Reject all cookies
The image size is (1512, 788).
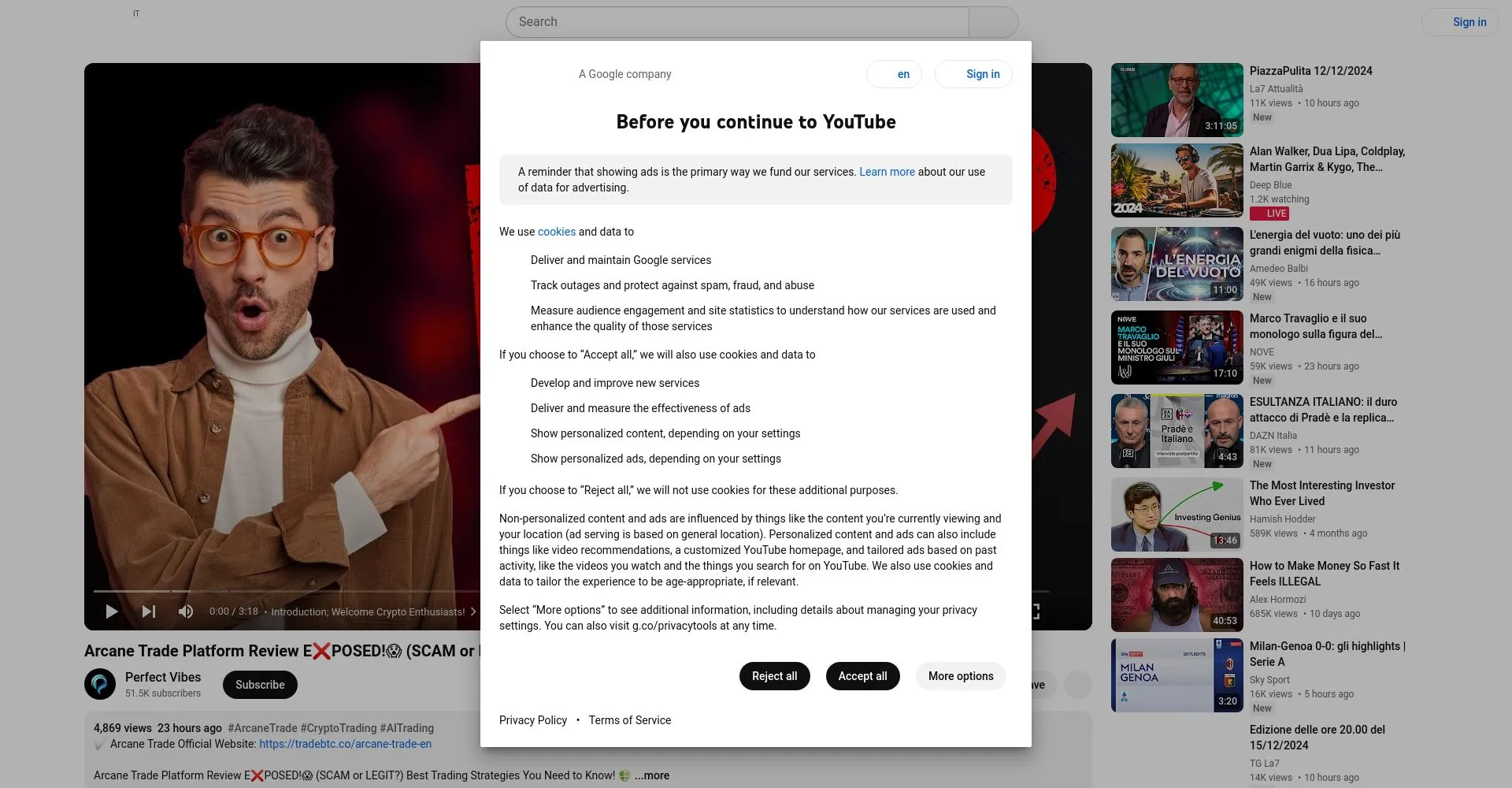tap(774, 676)
